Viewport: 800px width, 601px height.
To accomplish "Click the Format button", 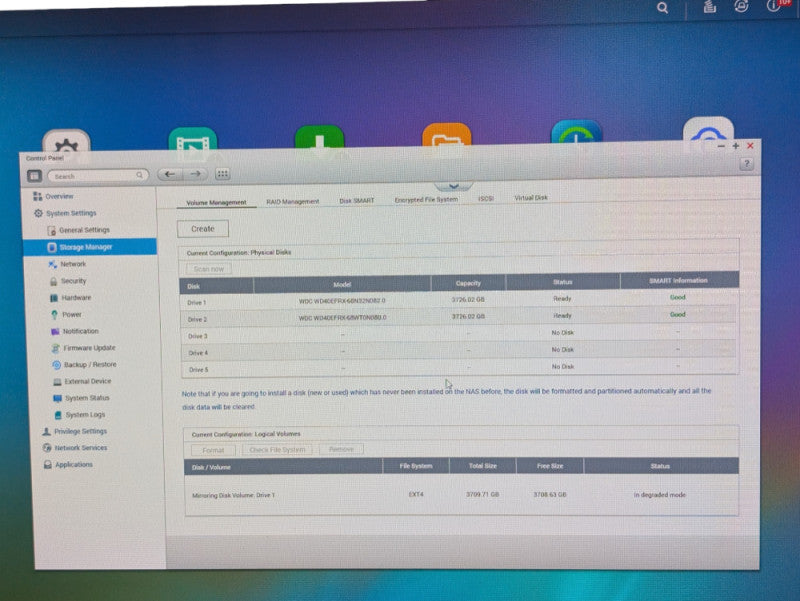I will pos(213,450).
